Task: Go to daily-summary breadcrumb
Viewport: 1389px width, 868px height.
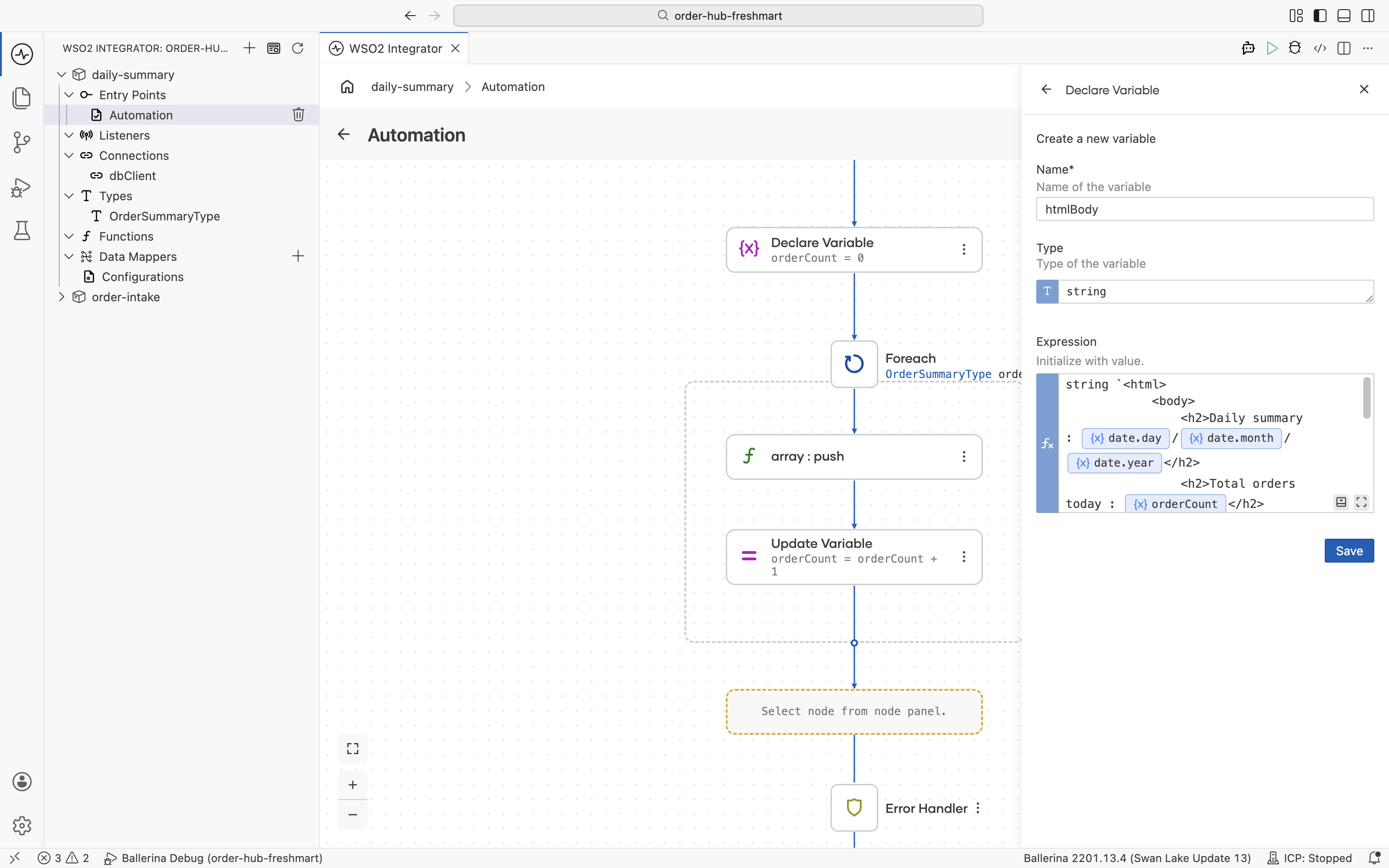Action: (x=412, y=87)
